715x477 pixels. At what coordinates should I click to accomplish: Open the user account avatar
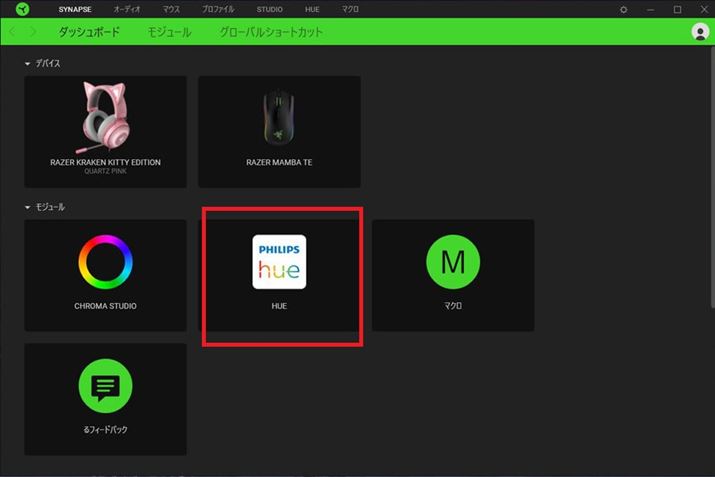click(700, 32)
